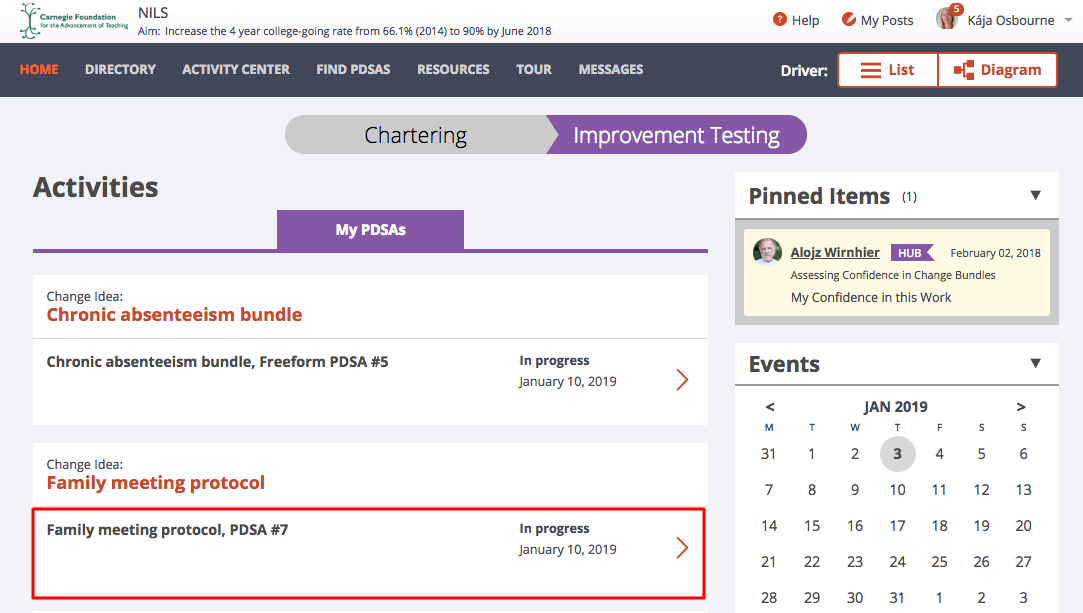Open the Chronic absenteeism bundle change idea
Screen dimensions: 1083x613
point(174,315)
